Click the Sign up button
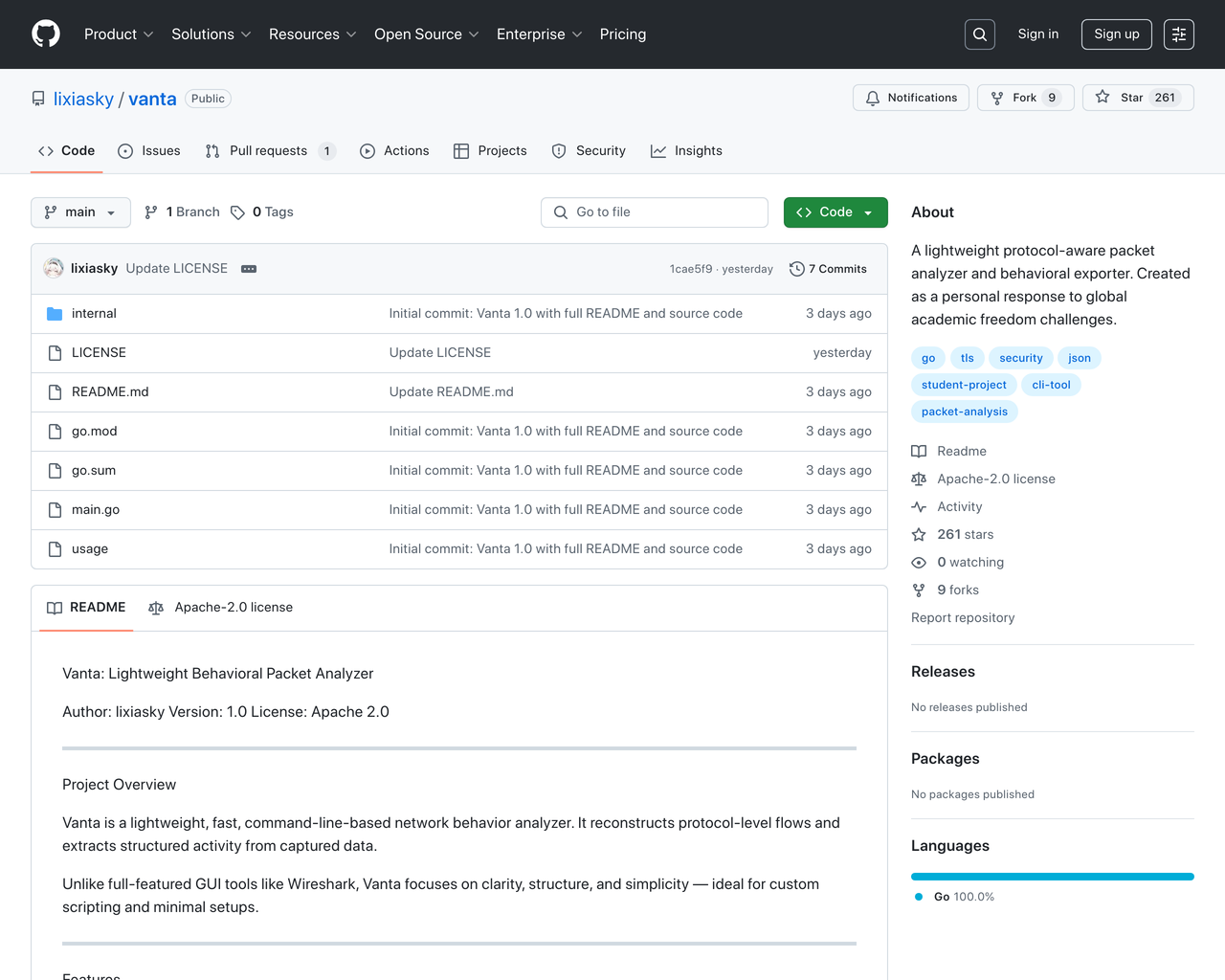This screenshot has height=980, width=1225. click(x=1117, y=34)
